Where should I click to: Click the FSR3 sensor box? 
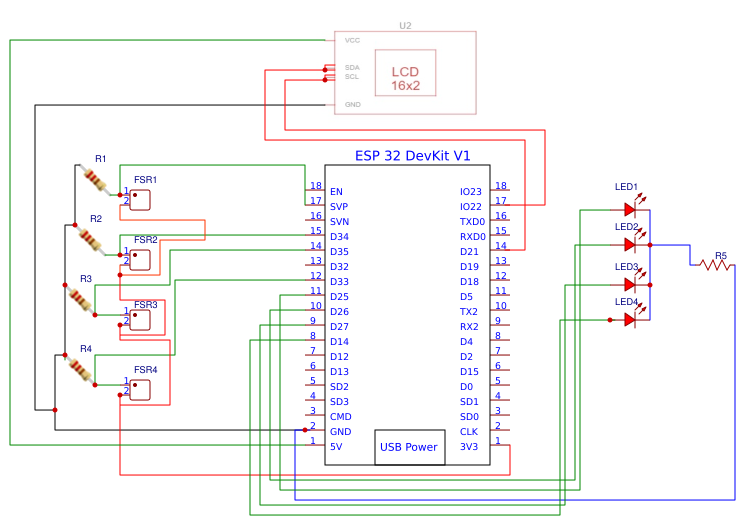click(140, 320)
